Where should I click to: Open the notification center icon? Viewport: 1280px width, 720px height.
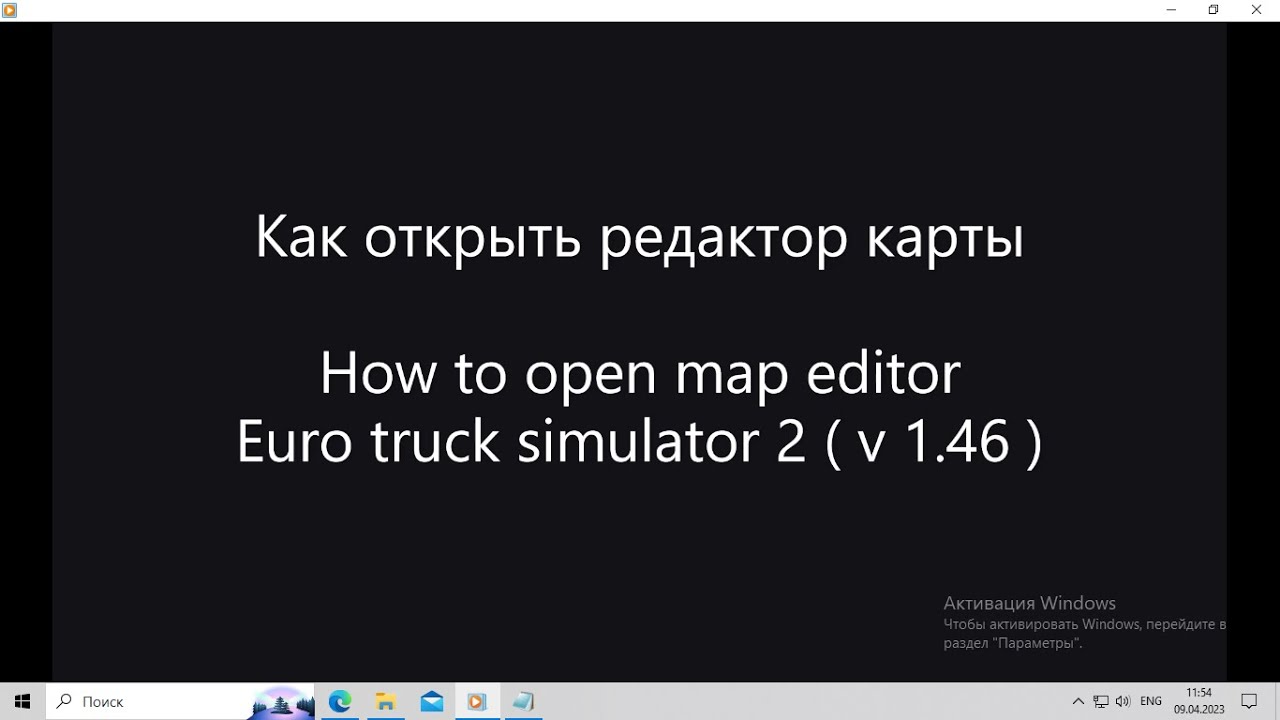coord(1249,701)
